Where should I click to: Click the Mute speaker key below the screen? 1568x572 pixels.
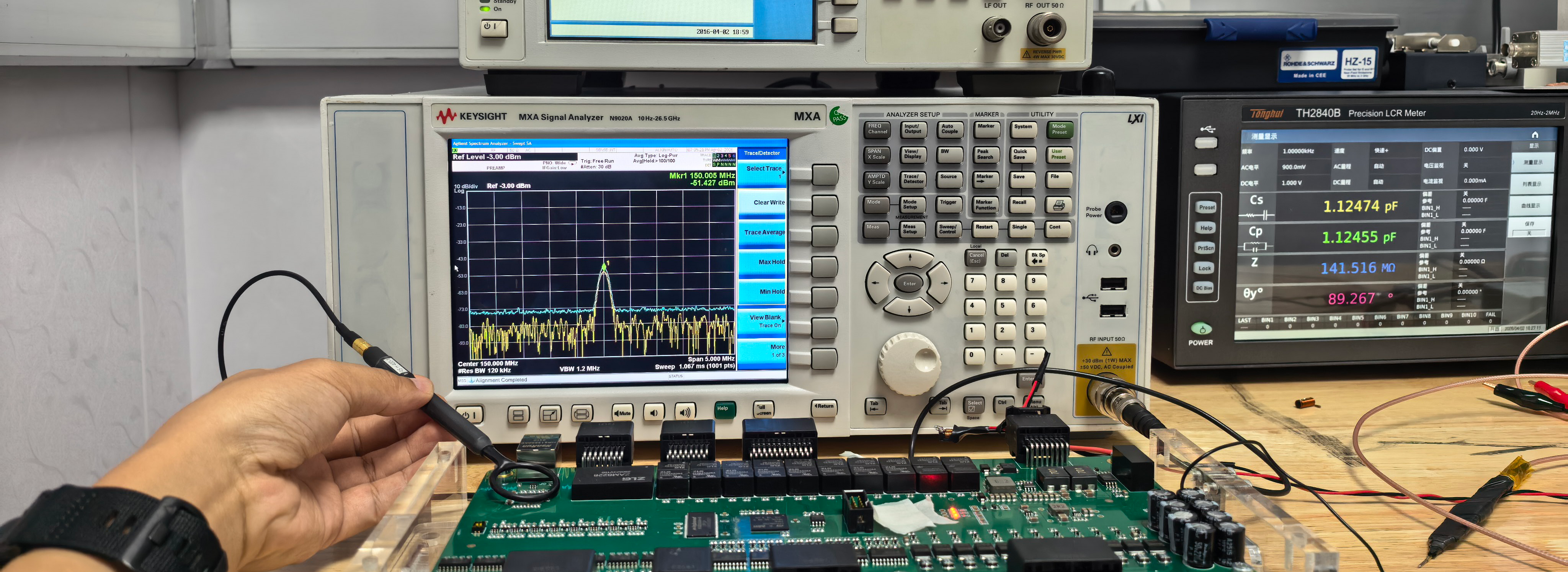coord(622,413)
